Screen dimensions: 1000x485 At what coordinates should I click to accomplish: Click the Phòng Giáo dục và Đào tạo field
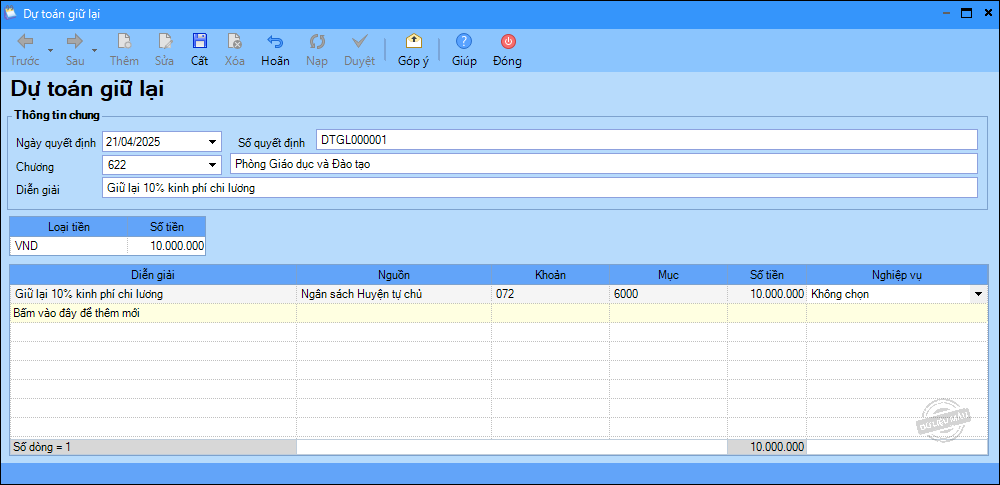point(603,164)
